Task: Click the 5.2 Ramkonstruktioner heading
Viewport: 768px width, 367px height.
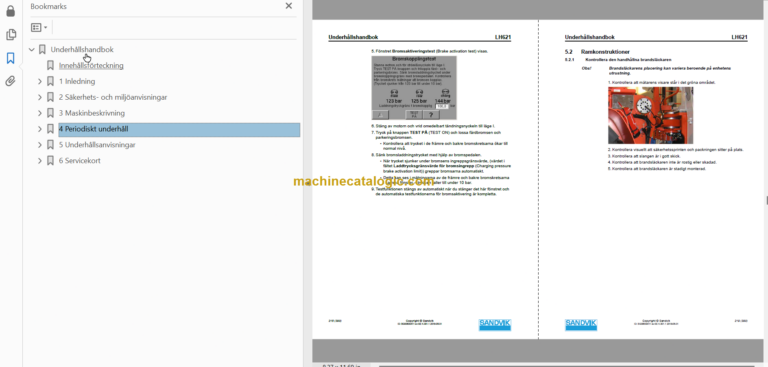Action: pyautogui.click(x=597, y=51)
